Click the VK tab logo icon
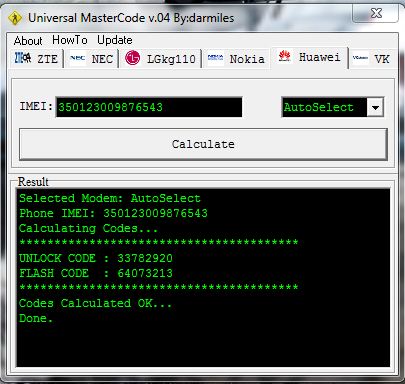Screen dimensions: 405x384 click(x=360, y=58)
